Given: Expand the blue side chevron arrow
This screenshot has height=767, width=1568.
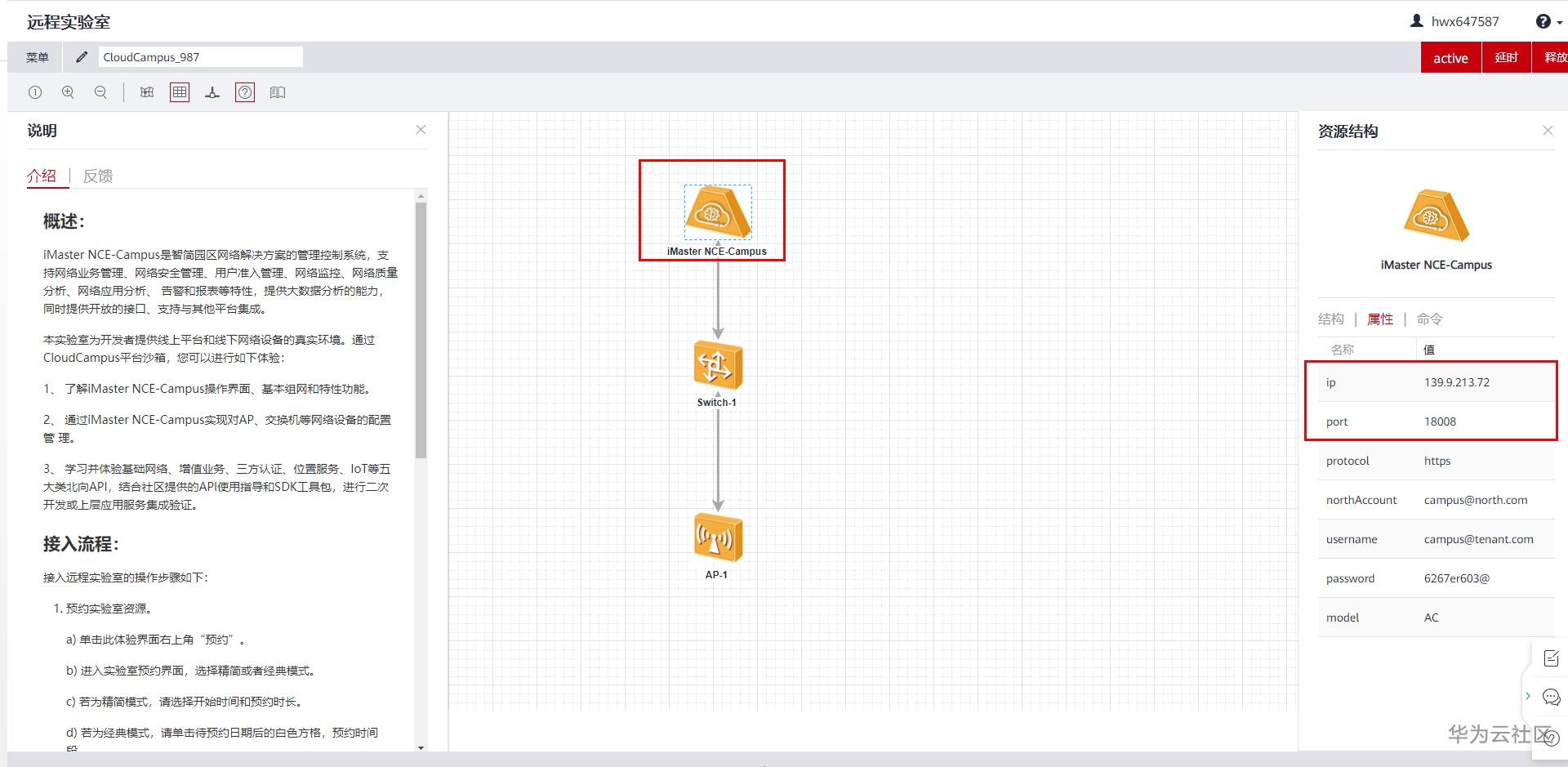Looking at the screenshot, I should click(x=1528, y=696).
